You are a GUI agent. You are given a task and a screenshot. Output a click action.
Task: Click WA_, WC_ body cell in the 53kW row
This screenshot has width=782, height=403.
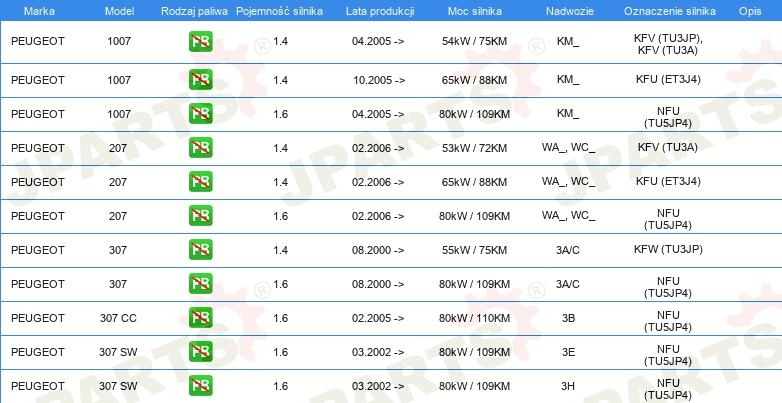(569, 148)
